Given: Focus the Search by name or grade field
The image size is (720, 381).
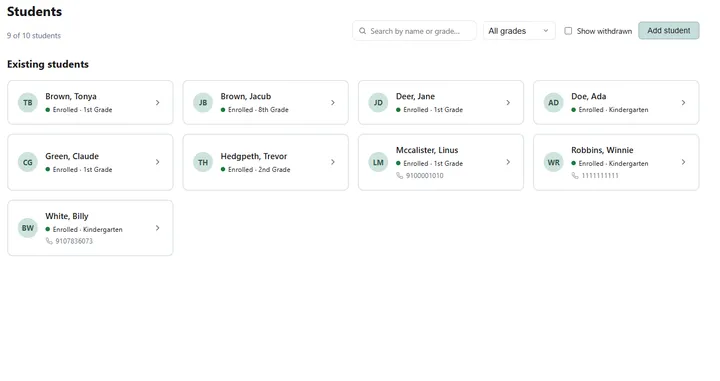Looking at the screenshot, I should (414, 31).
